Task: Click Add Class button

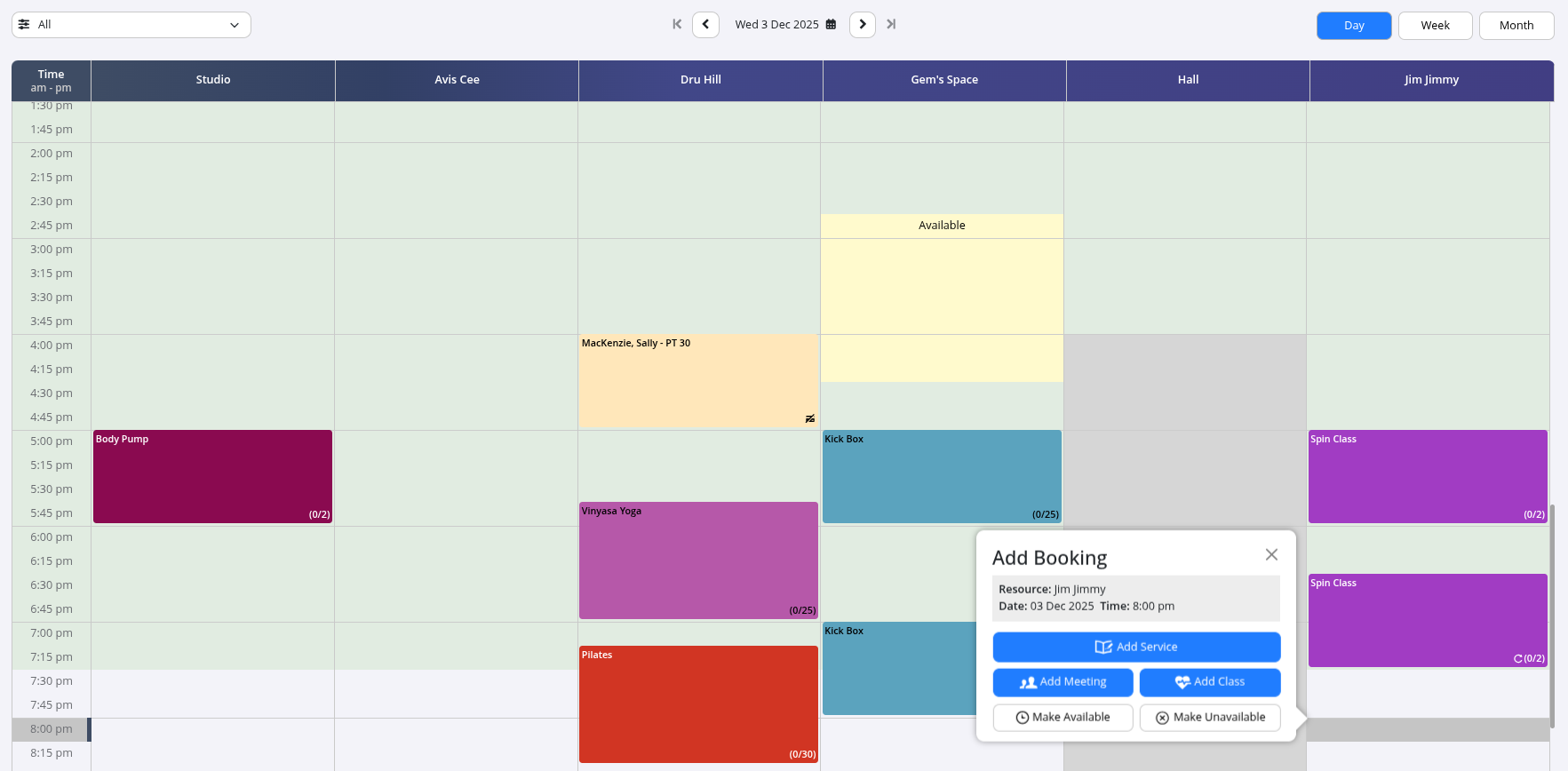Action: (1209, 682)
